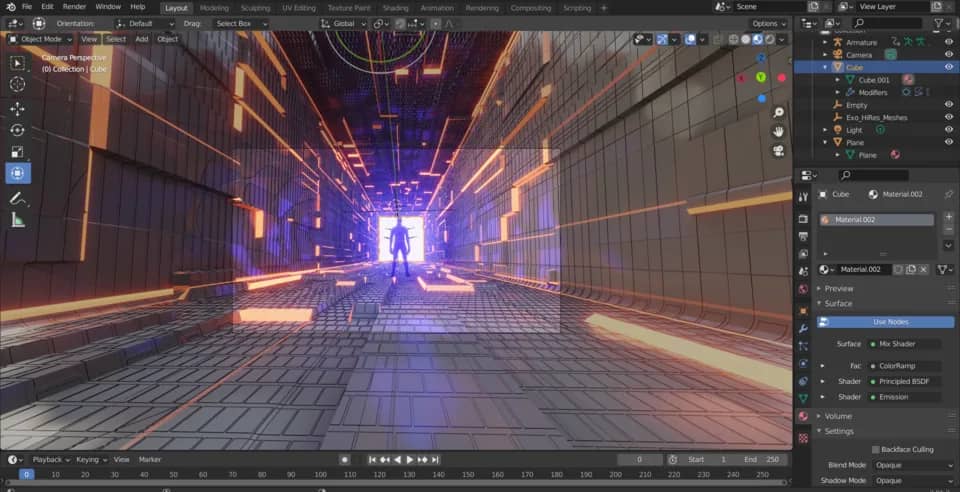The image size is (960, 492).
Task: Expand the Armature tree item
Action: [x=825, y=42]
